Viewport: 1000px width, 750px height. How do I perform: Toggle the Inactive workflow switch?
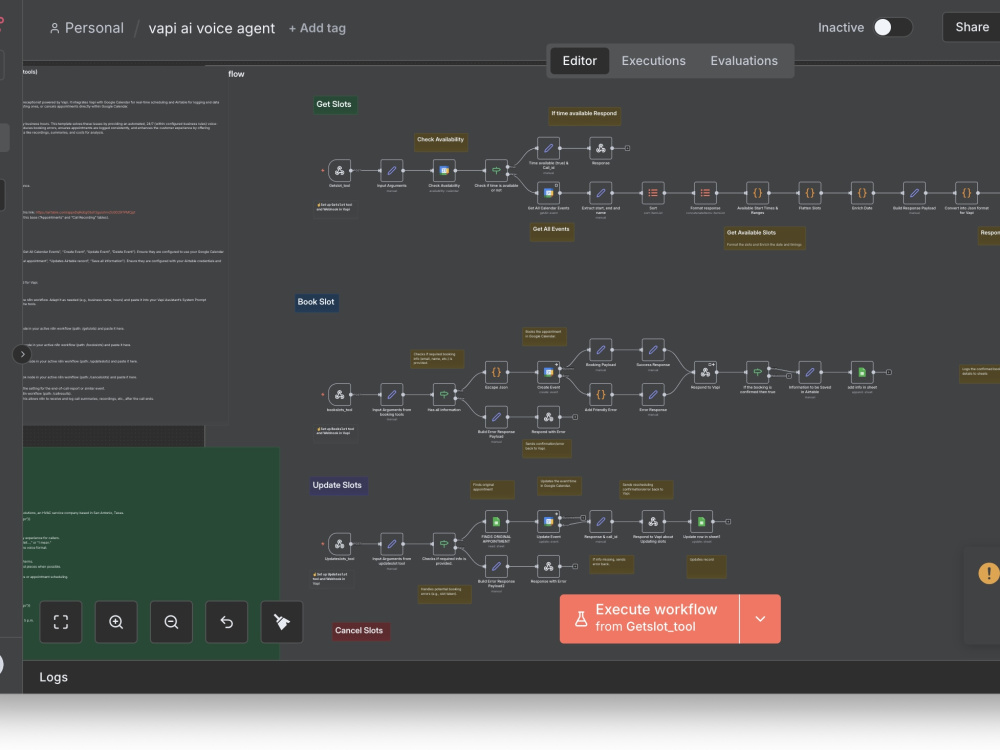click(x=892, y=27)
